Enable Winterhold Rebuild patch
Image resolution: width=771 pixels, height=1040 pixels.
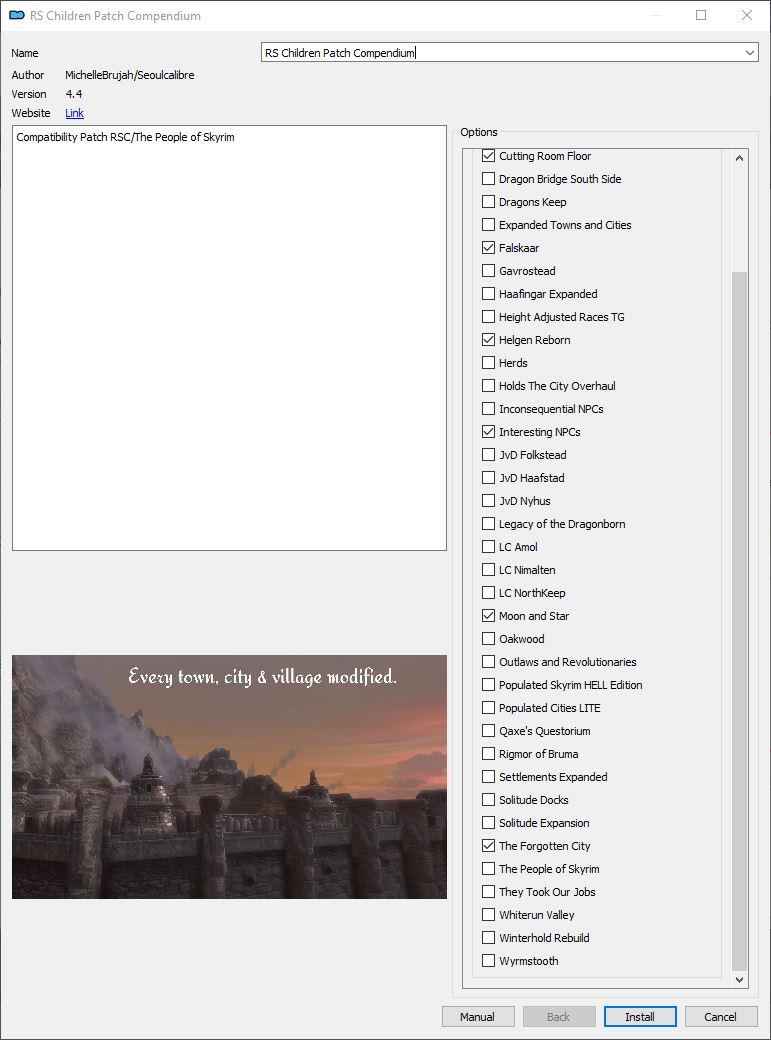(488, 938)
